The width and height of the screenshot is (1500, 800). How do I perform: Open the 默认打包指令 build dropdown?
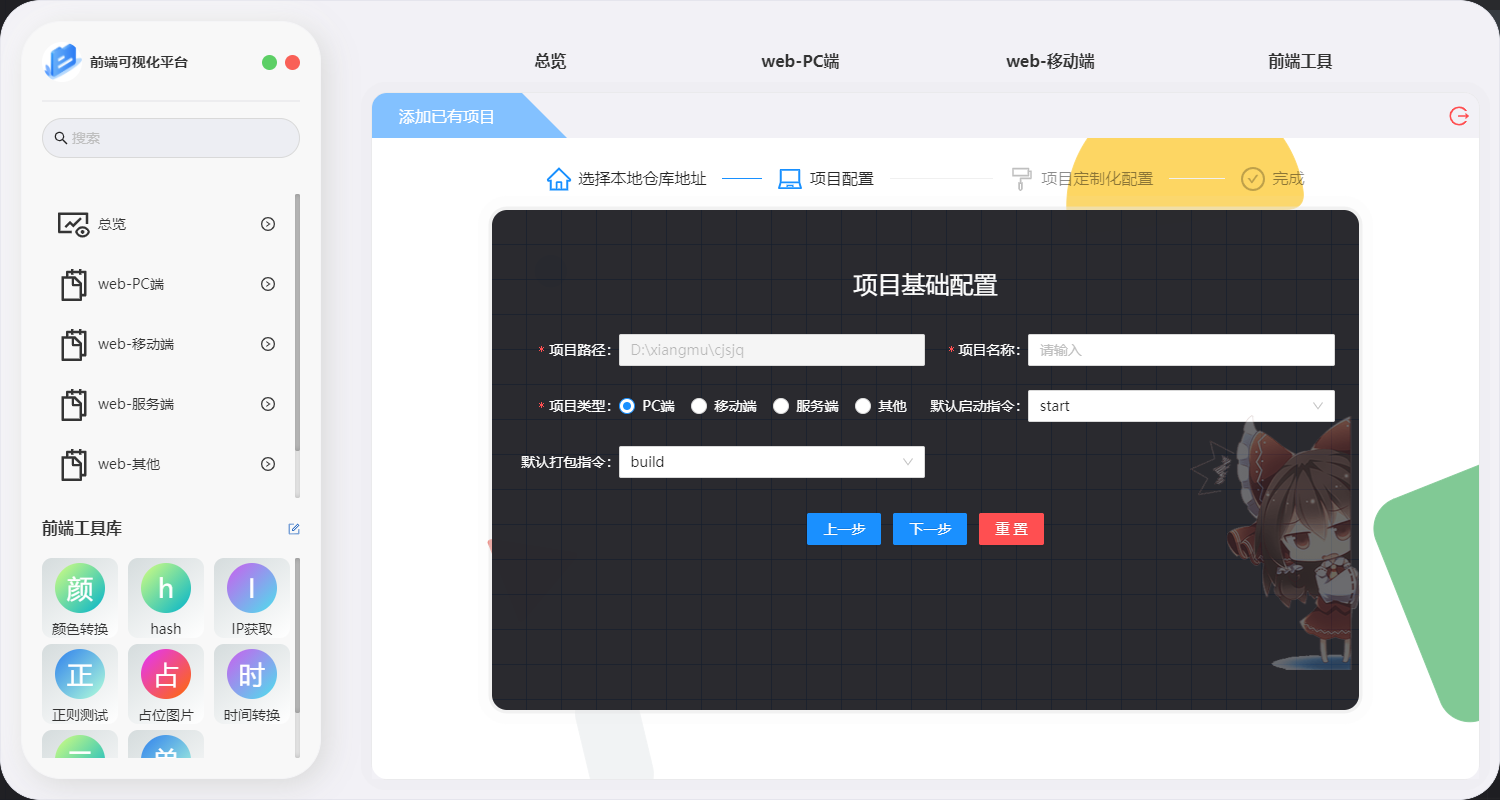[x=771, y=462]
